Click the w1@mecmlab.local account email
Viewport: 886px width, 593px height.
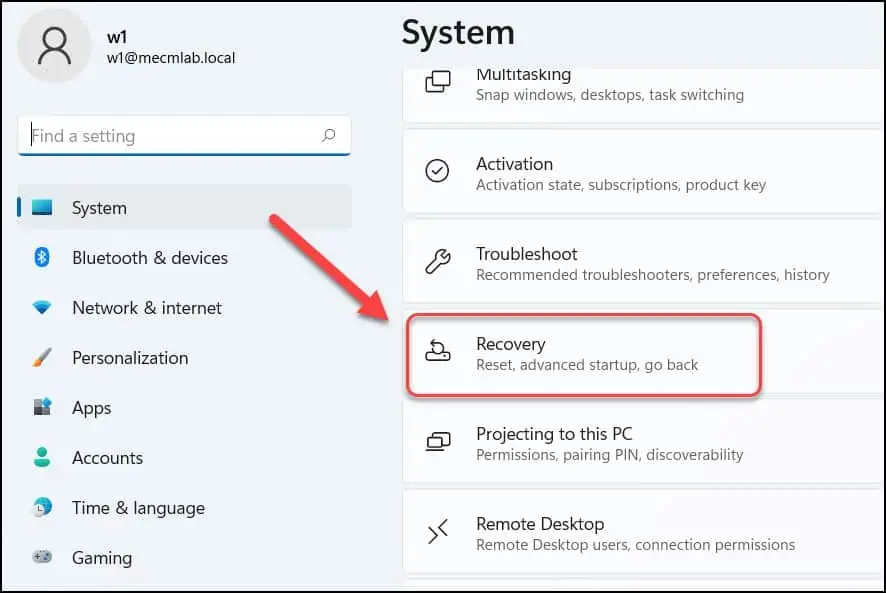(171, 58)
